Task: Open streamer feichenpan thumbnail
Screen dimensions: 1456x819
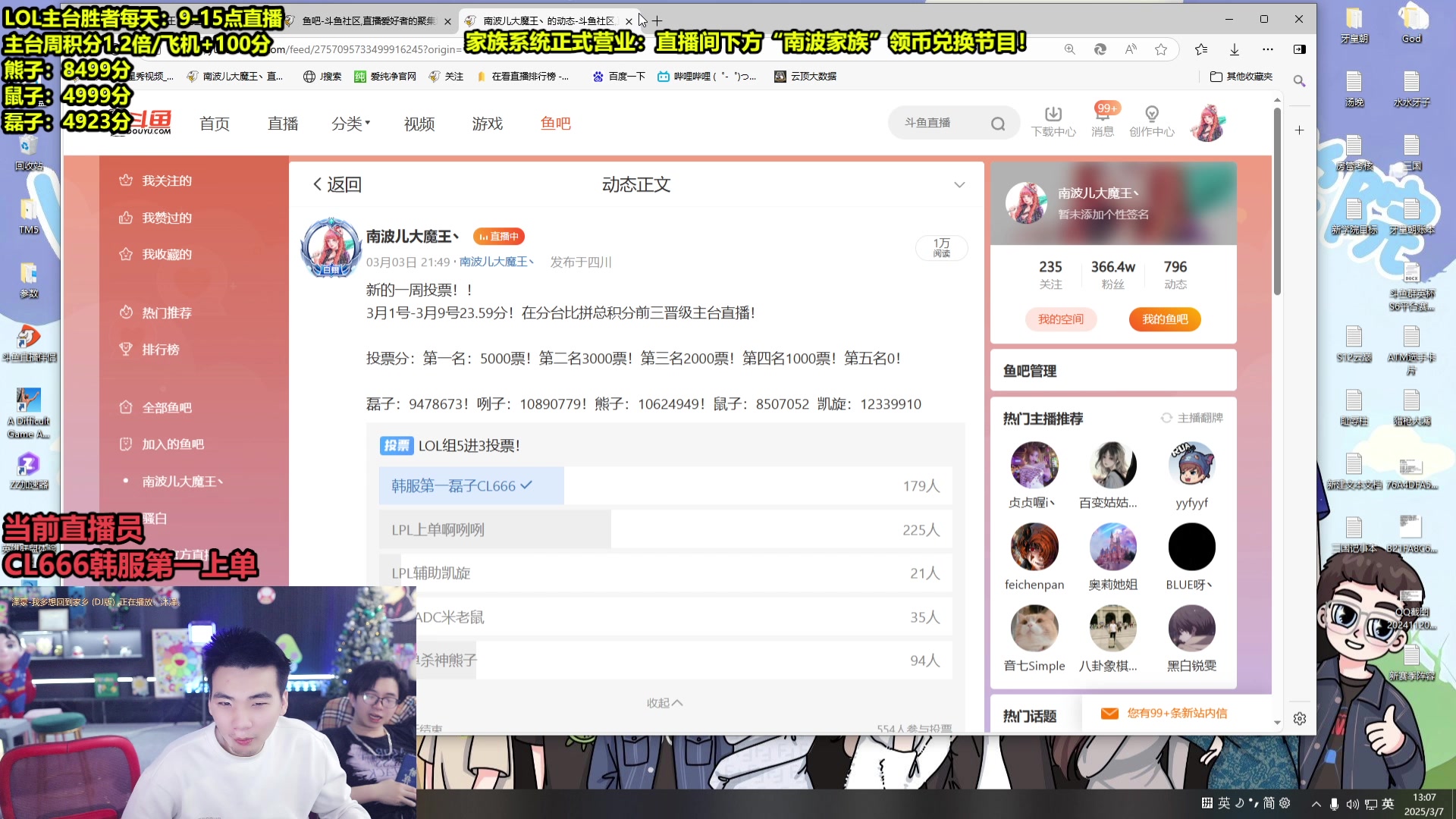Action: [1034, 547]
